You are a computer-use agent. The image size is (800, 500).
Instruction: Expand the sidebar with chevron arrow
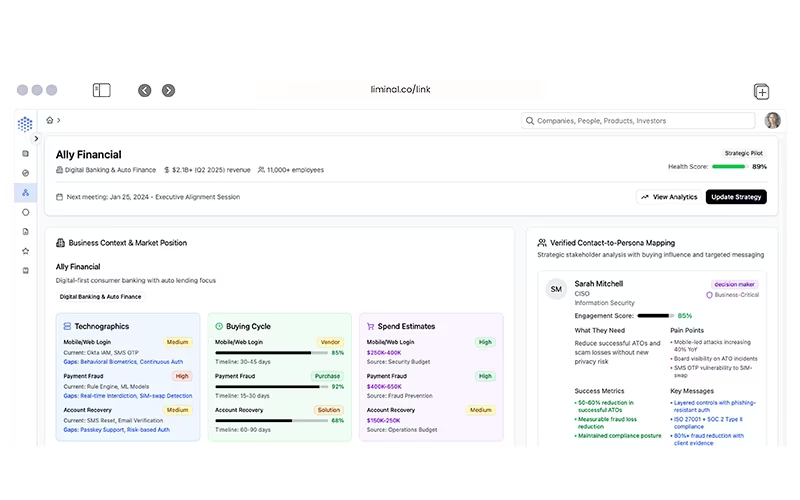36,138
